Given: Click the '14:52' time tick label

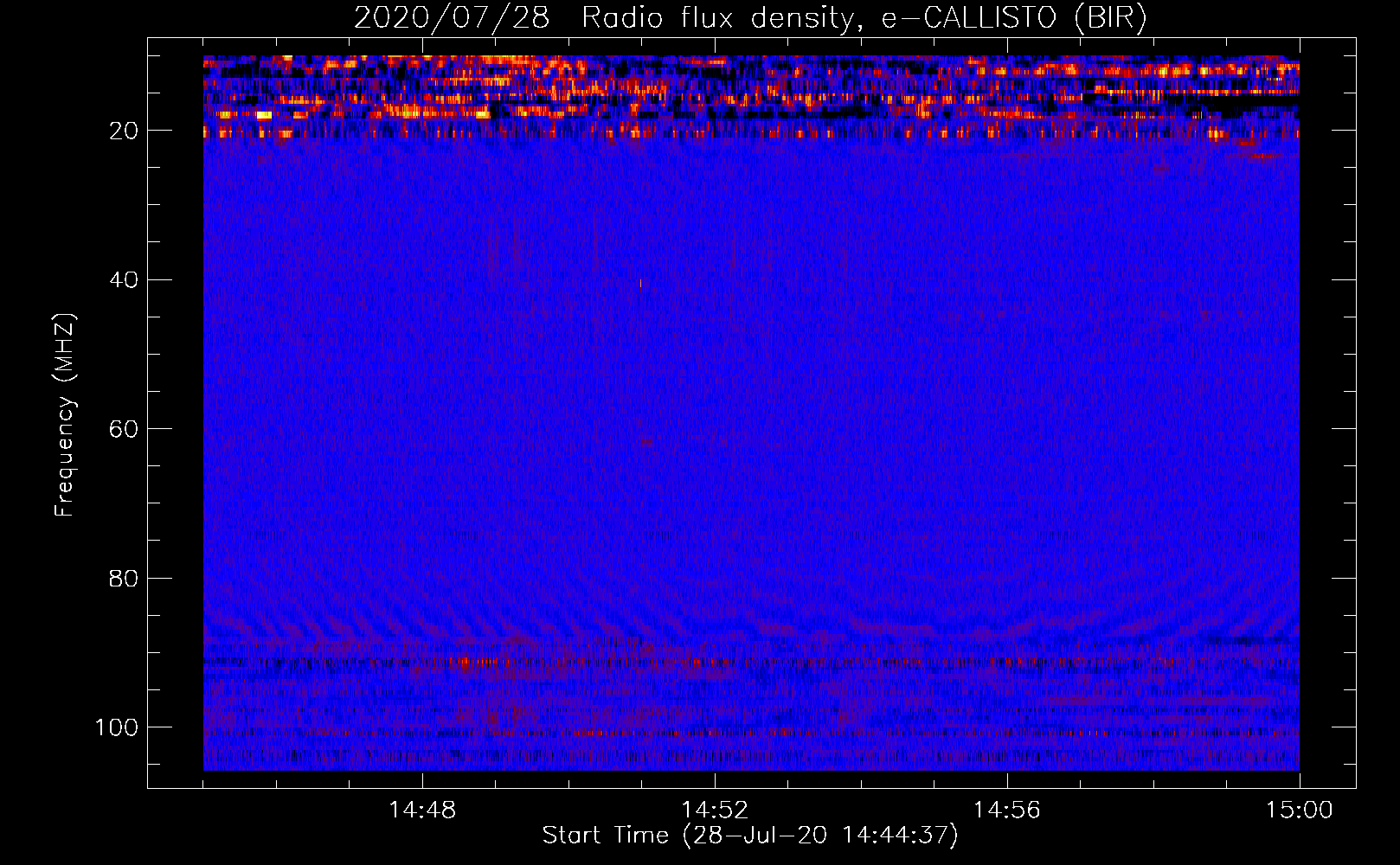Looking at the screenshot, I should pyautogui.click(x=715, y=811).
